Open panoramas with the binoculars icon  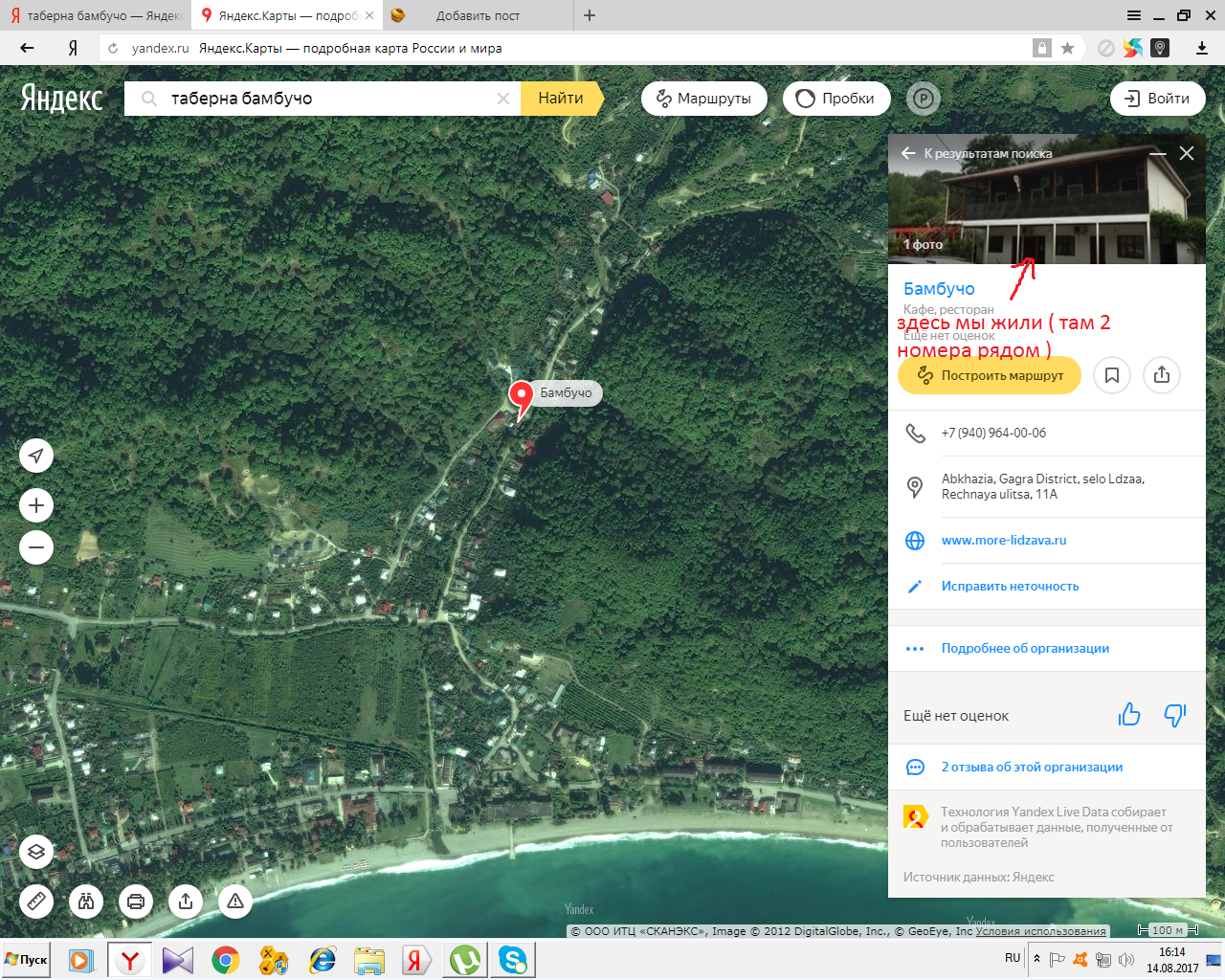(x=86, y=901)
